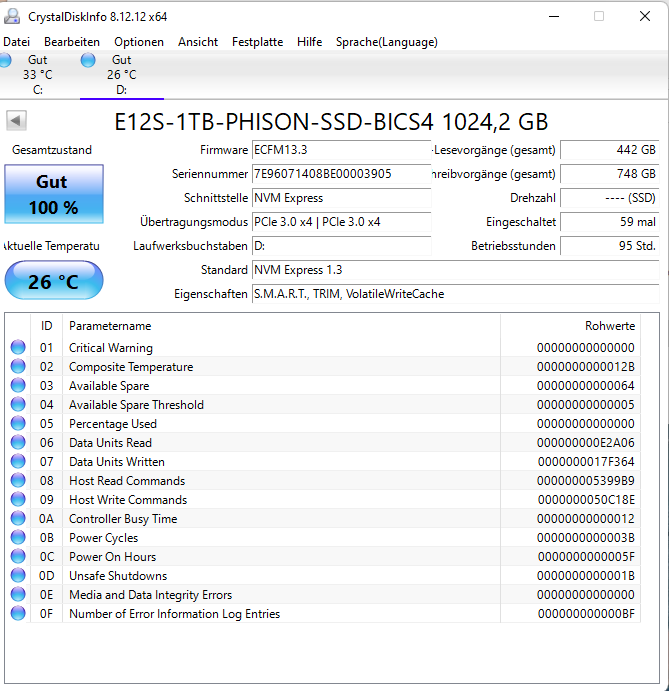The image size is (669, 691).
Task: Click the Laufwerksbuchstaben field D:
Action: [342, 246]
